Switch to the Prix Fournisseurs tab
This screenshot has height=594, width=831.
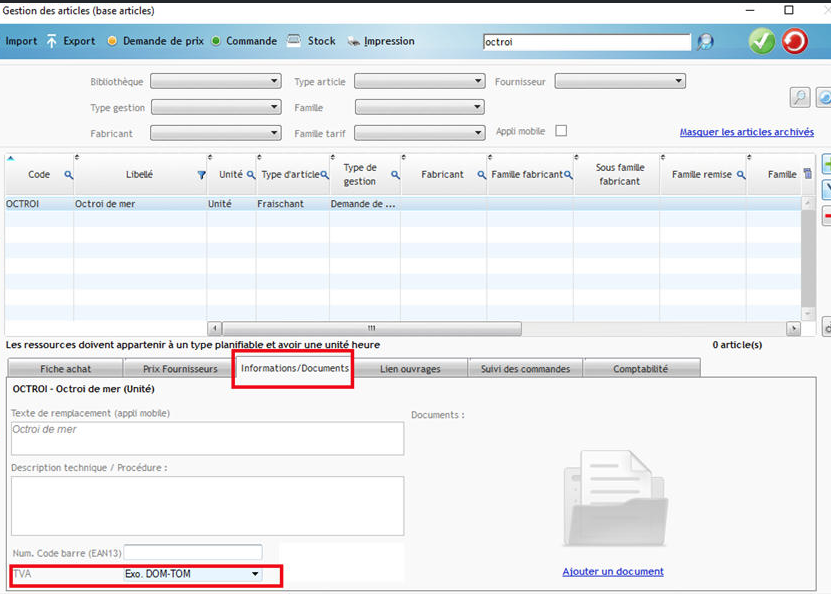coord(177,368)
